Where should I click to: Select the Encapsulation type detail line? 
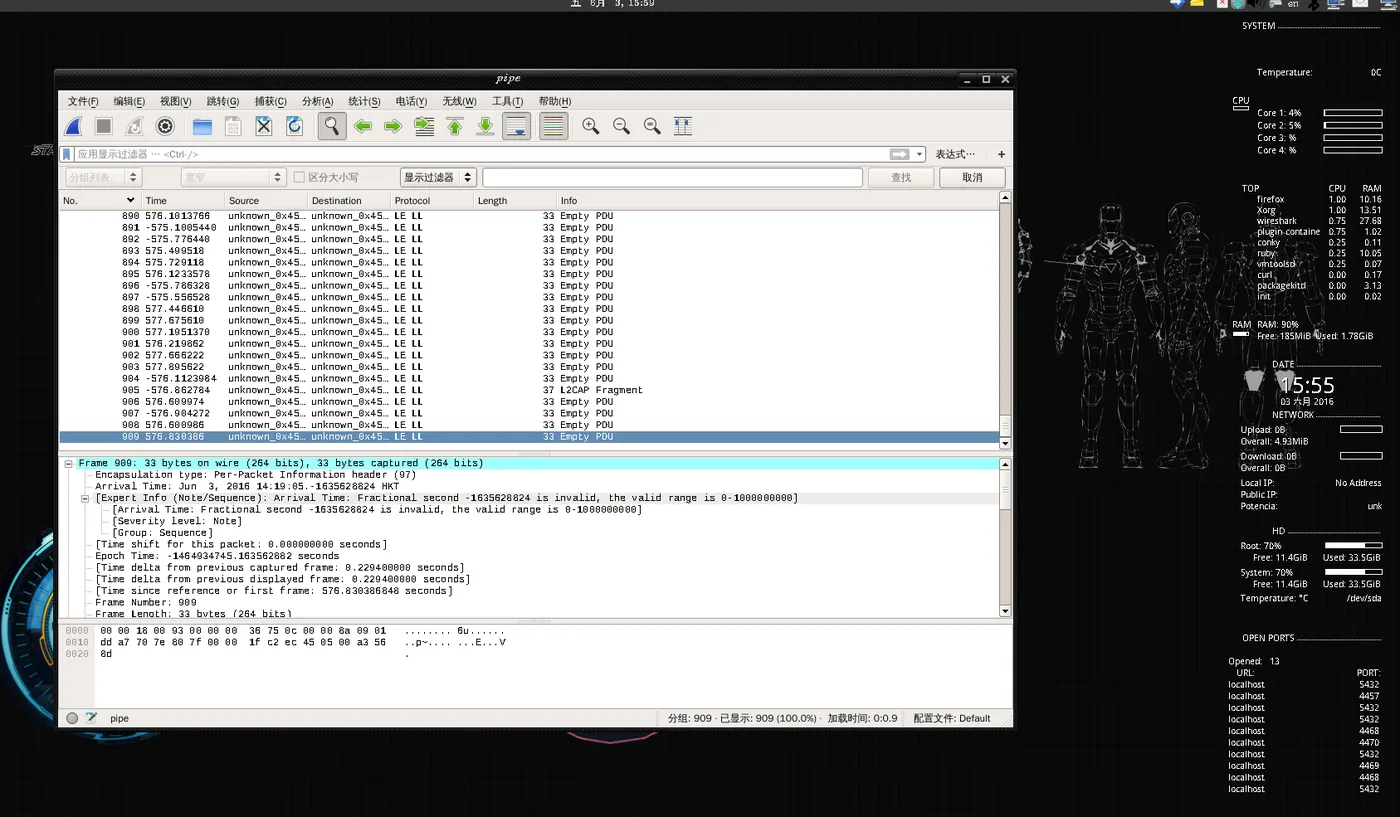tap(255, 475)
